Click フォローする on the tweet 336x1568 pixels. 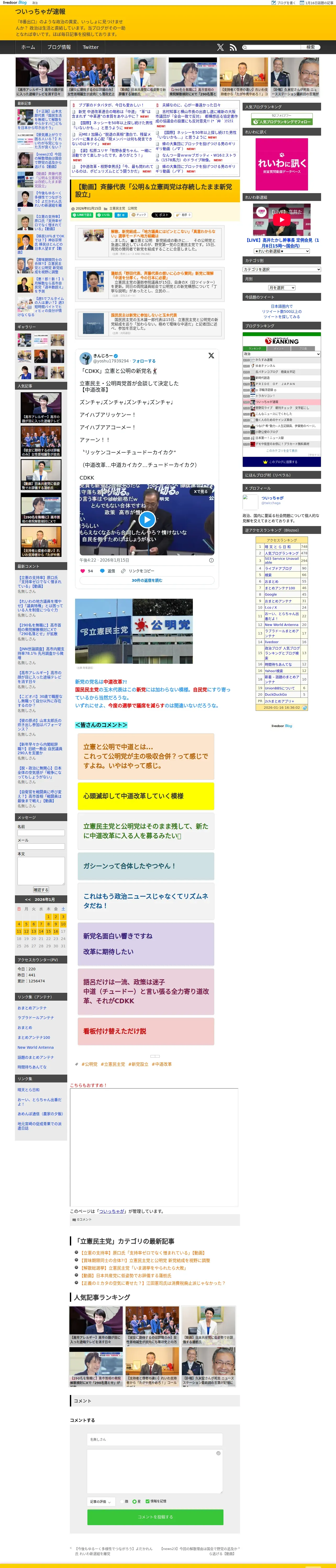pyautogui.click(x=143, y=361)
